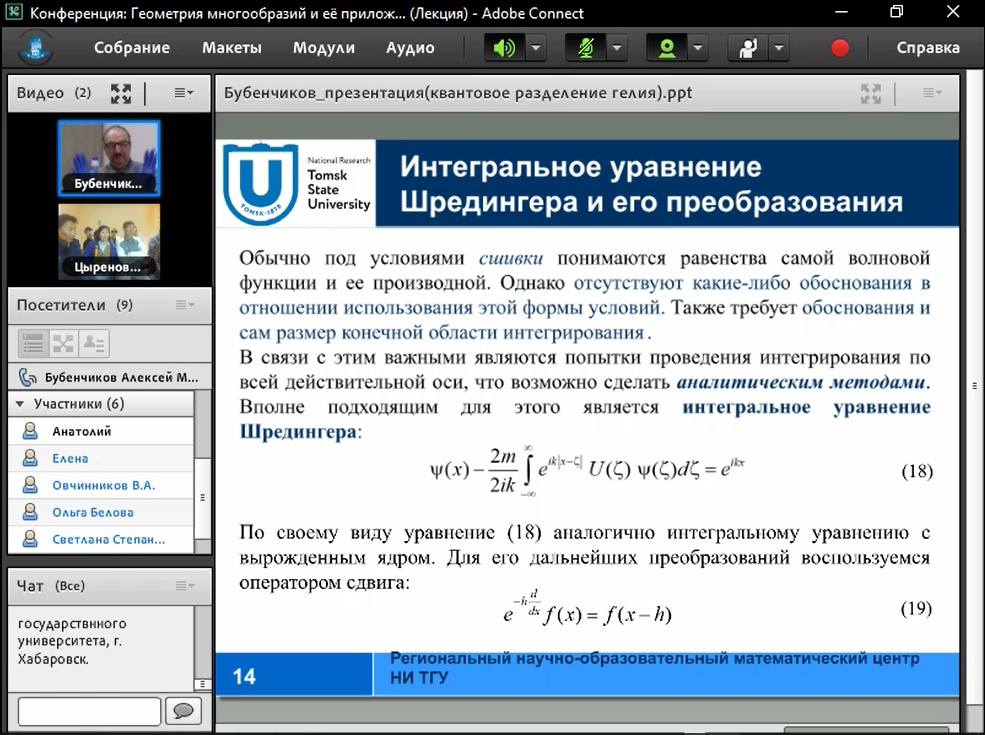Screen dimensions: 985x735
Task: Toggle the speaker audio button
Action: point(503,48)
